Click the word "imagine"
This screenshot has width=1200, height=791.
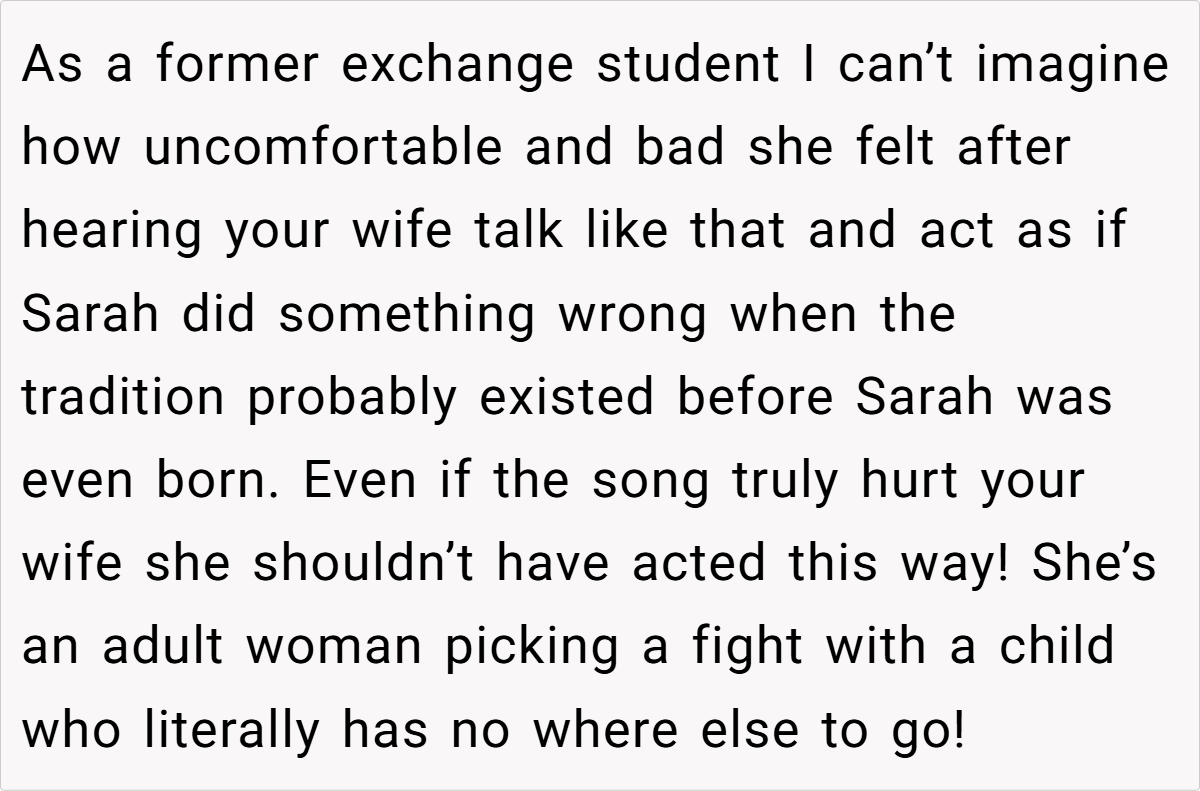tap(1073, 66)
